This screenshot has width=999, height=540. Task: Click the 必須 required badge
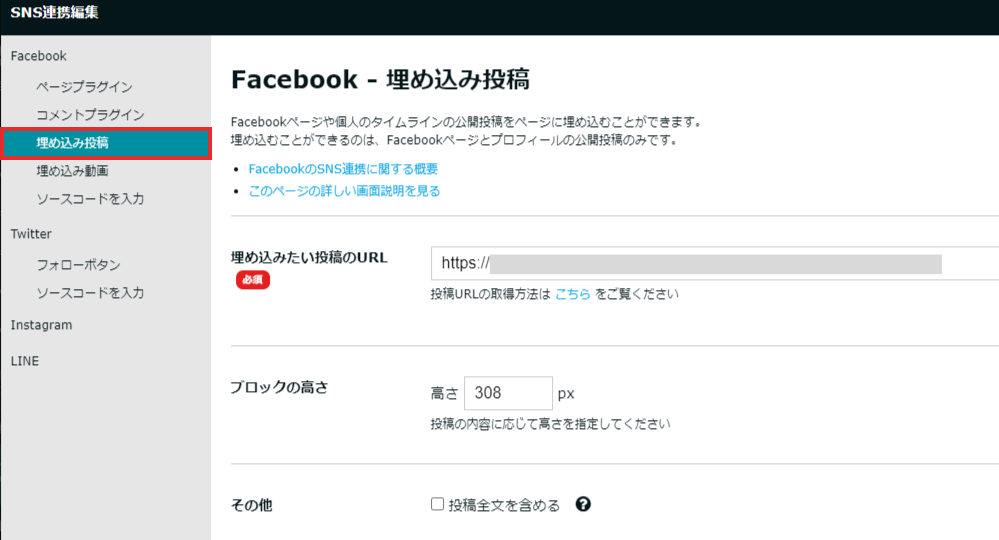[x=253, y=280]
